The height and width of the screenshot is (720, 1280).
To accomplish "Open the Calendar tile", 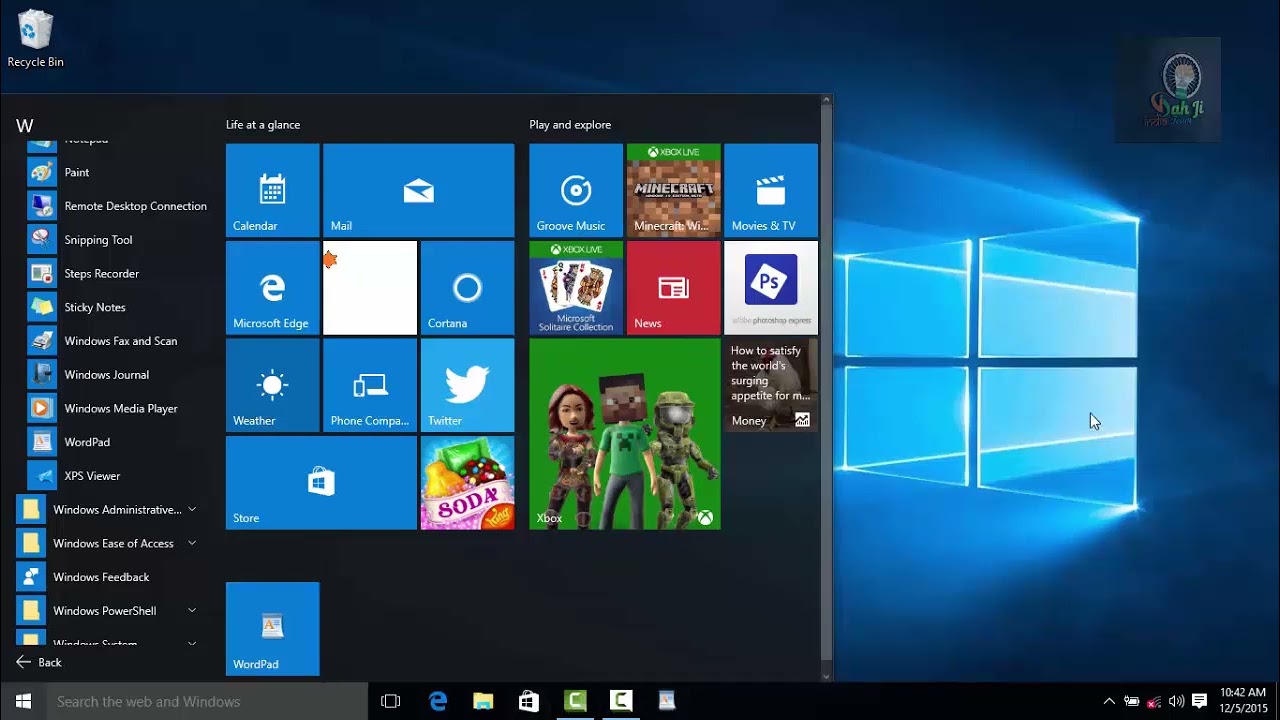I will pyautogui.click(x=272, y=190).
